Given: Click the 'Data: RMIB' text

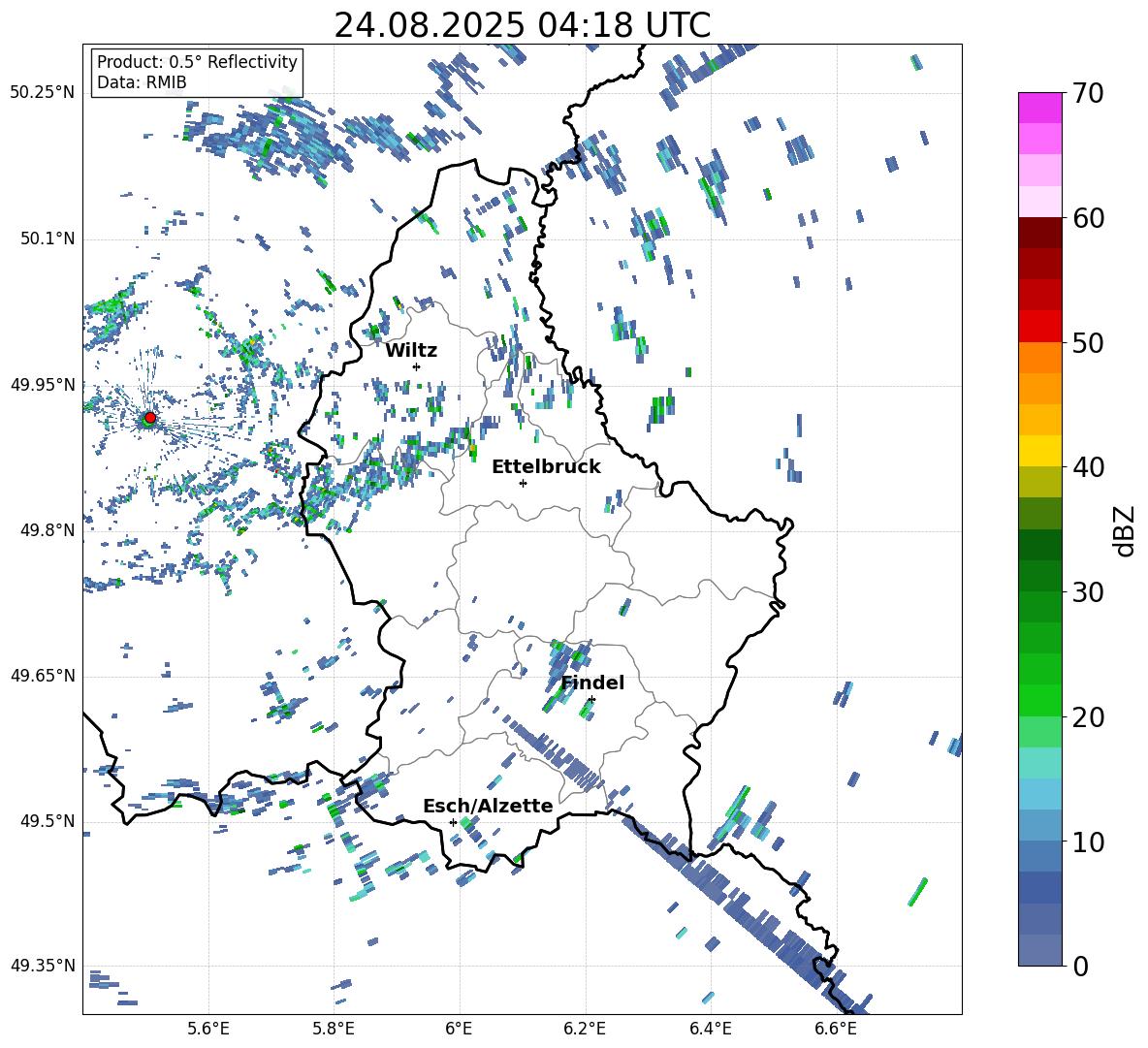Looking at the screenshot, I should (x=142, y=82).
